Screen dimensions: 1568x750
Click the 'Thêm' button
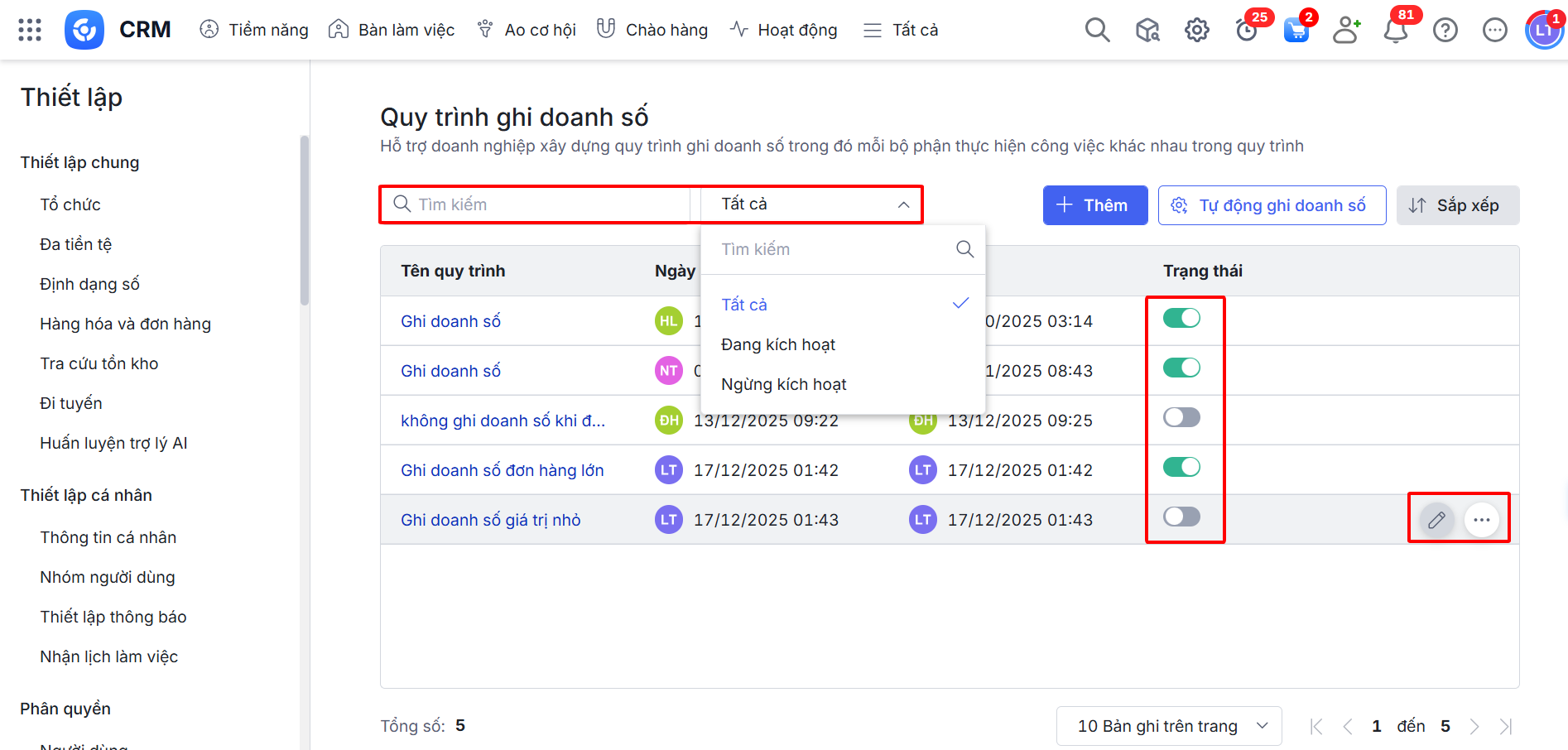[x=1094, y=205]
